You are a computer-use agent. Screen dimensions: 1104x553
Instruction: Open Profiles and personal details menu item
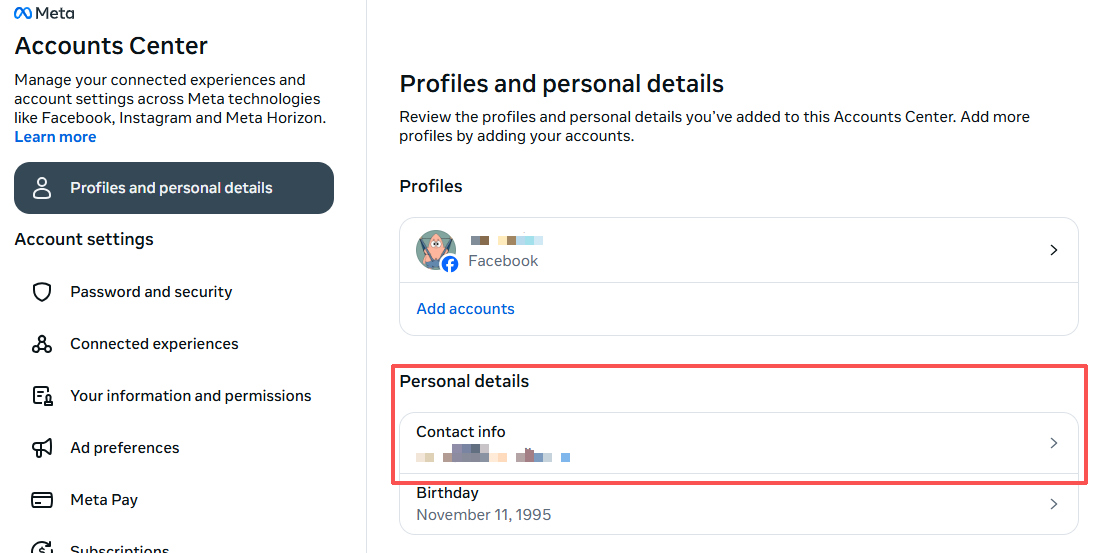coord(171,188)
